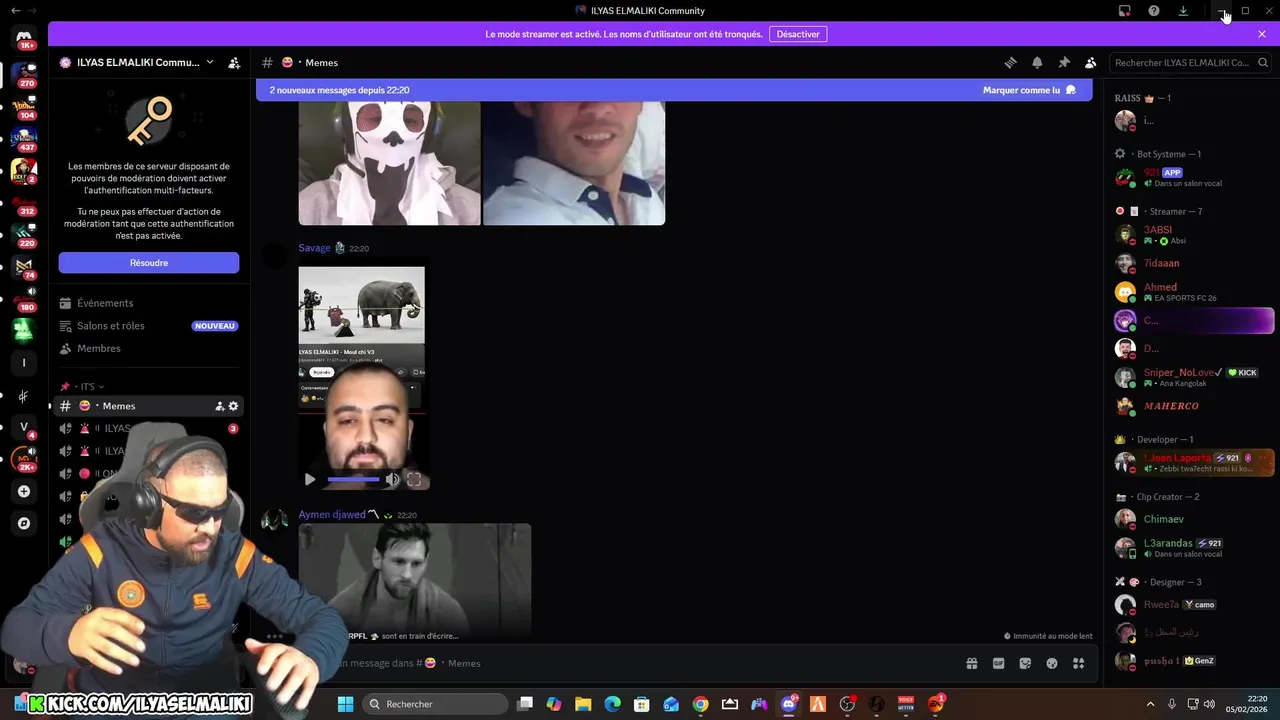
Task: Show hidden system tray icons
Action: (x=1150, y=704)
